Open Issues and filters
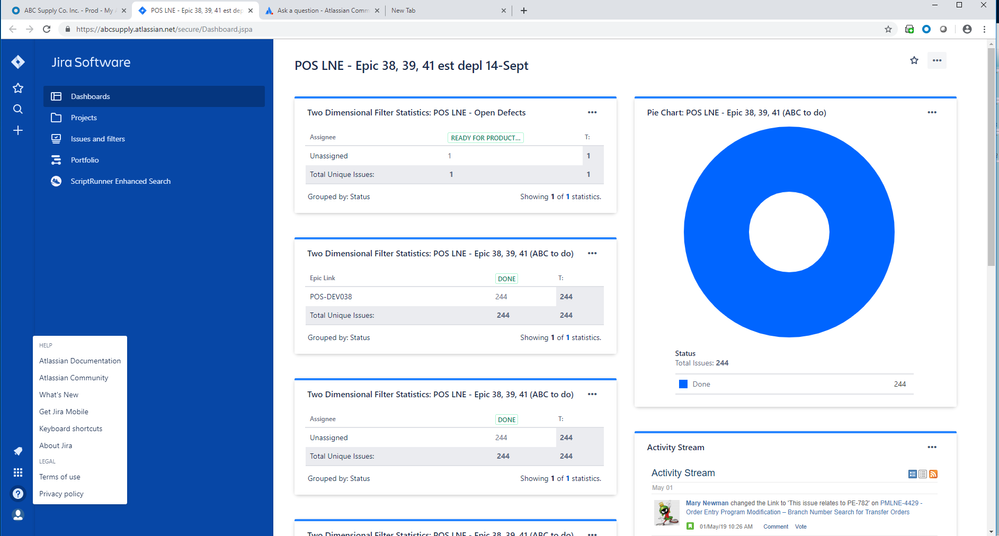Viewport: 999px width, 536px height. 154,139
